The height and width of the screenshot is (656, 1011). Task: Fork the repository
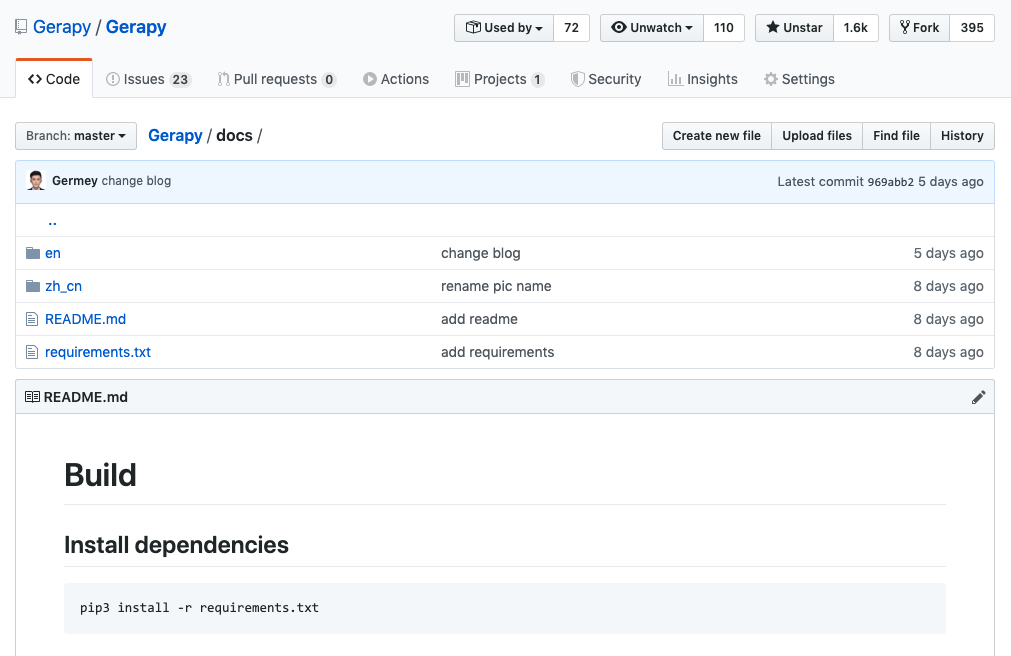click(x=919, y=28)
